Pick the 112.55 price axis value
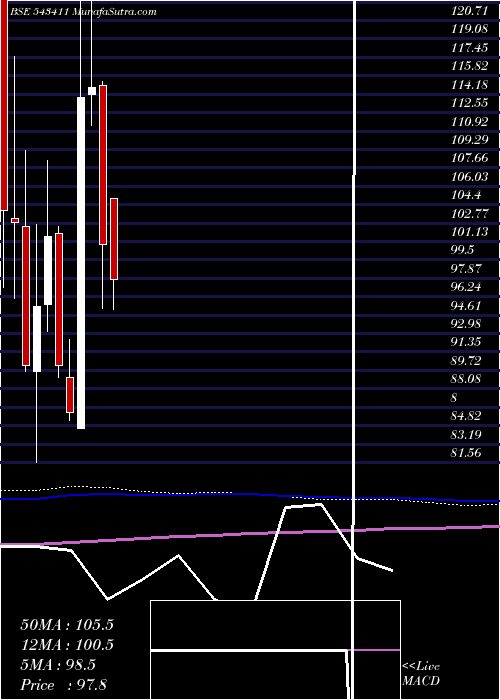Viewport: 500px width, 700px height. click(x=470, y=103)
